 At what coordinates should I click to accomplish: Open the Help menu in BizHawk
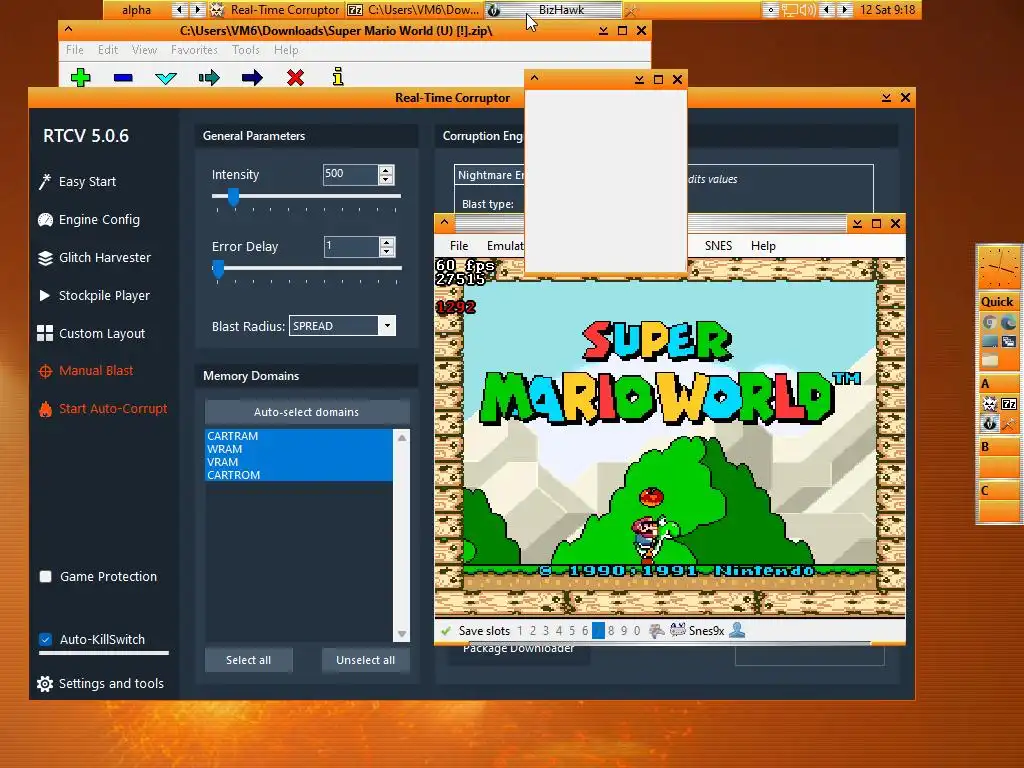pos(763,246)
